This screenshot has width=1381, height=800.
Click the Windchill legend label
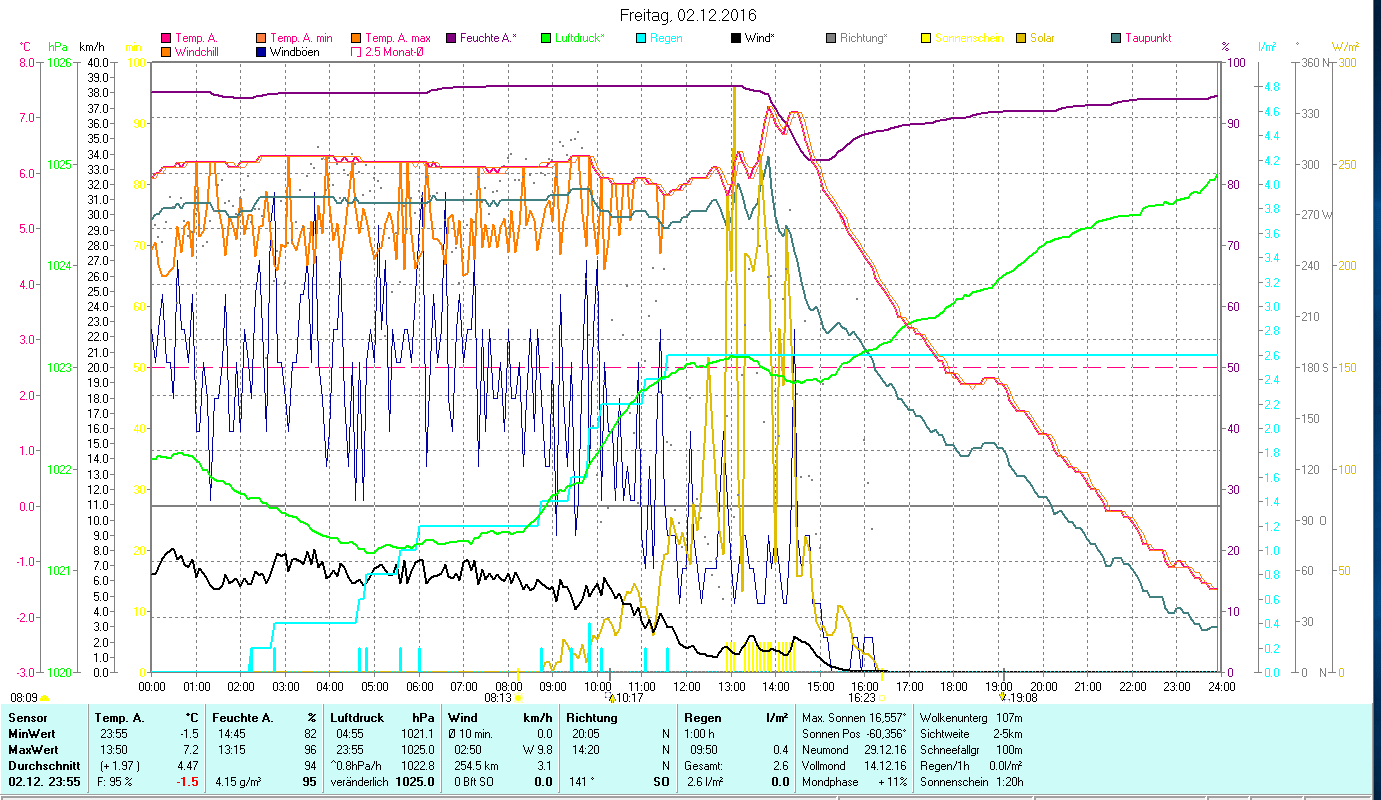pyautogui.click(x=198, y=51)
